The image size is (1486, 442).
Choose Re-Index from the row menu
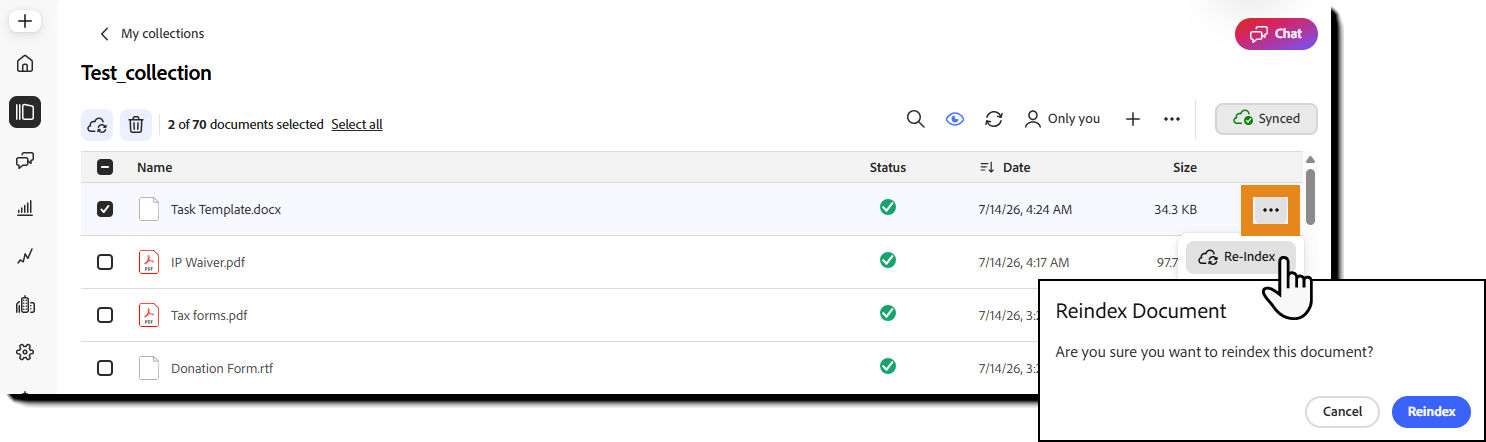(x=1240, y=257)
